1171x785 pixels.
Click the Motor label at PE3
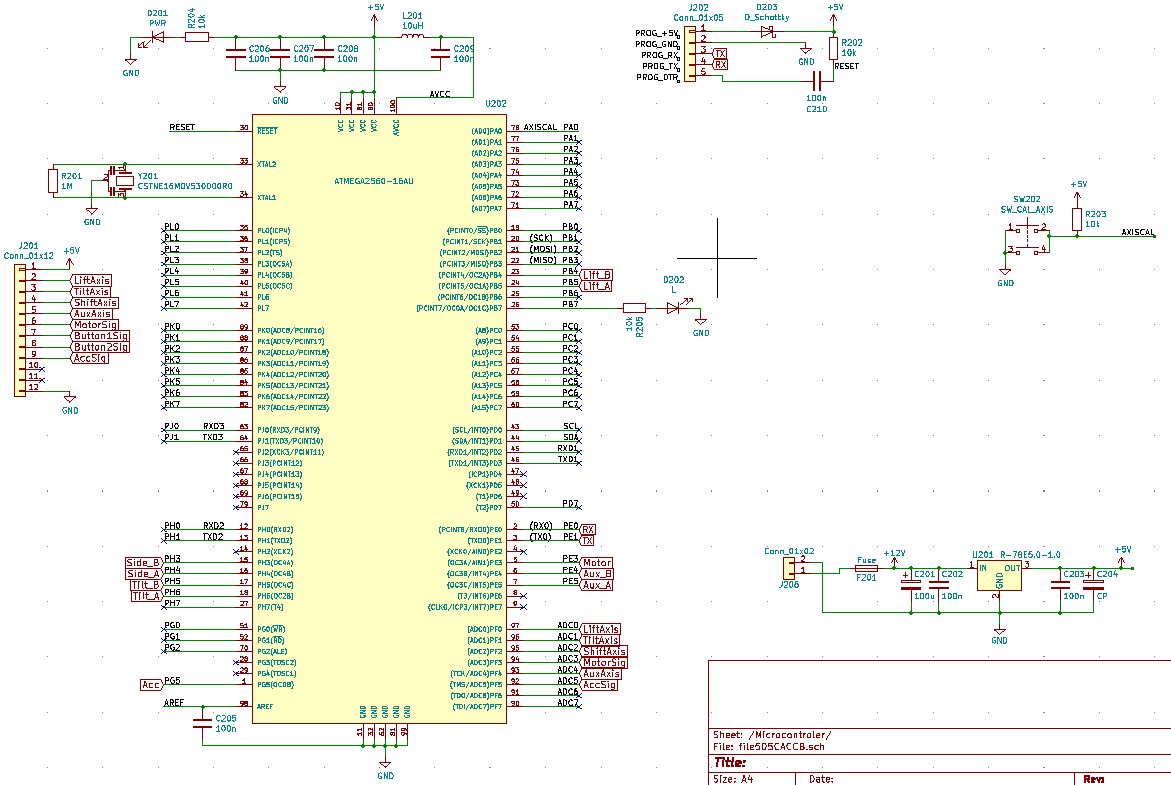(x=597, y=562)
